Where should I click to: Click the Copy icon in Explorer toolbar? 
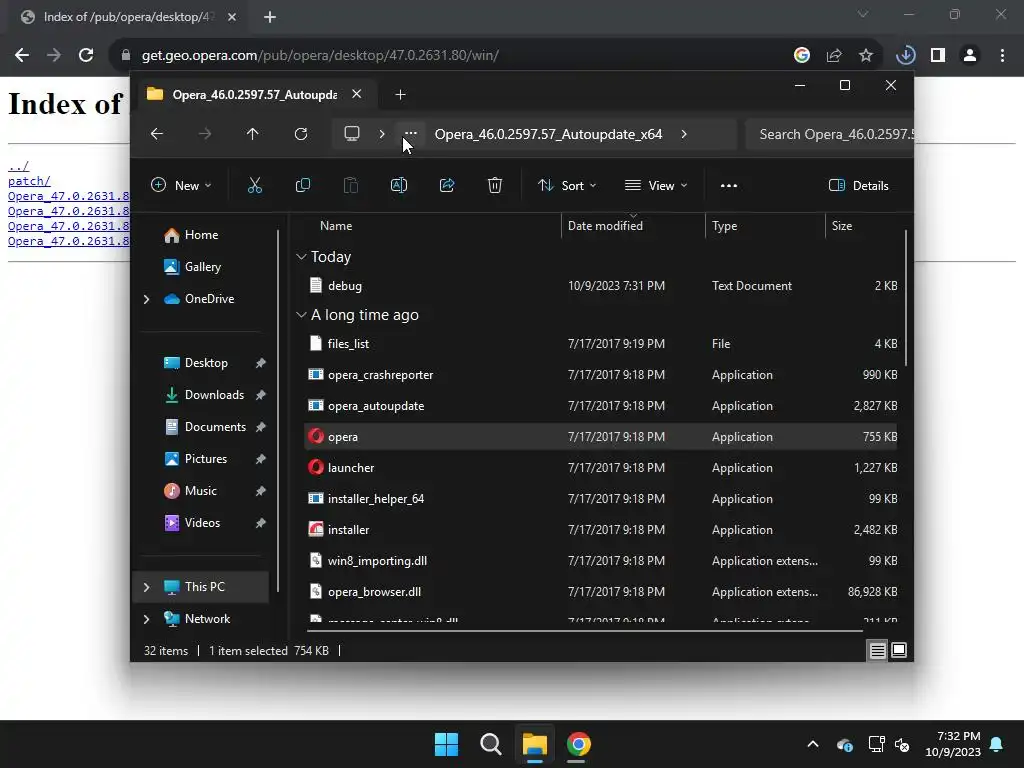coord(302,185)
